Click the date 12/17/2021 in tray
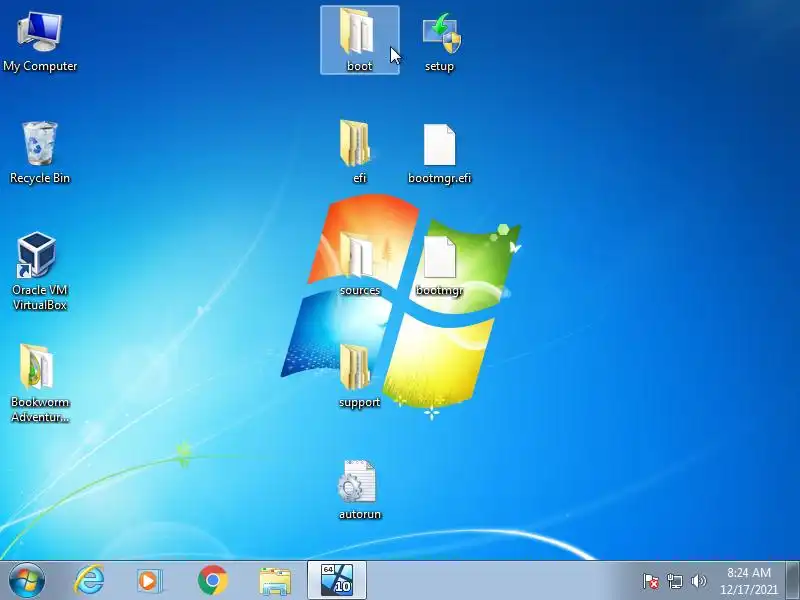This screenshot has width=800, height=600. tap(749, 590)
